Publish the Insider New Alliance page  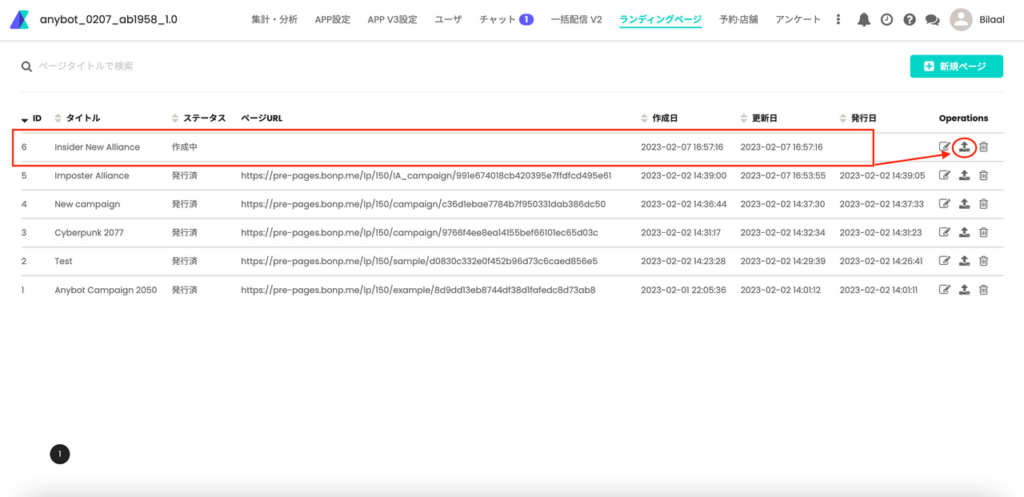click(x=964, y=147)
